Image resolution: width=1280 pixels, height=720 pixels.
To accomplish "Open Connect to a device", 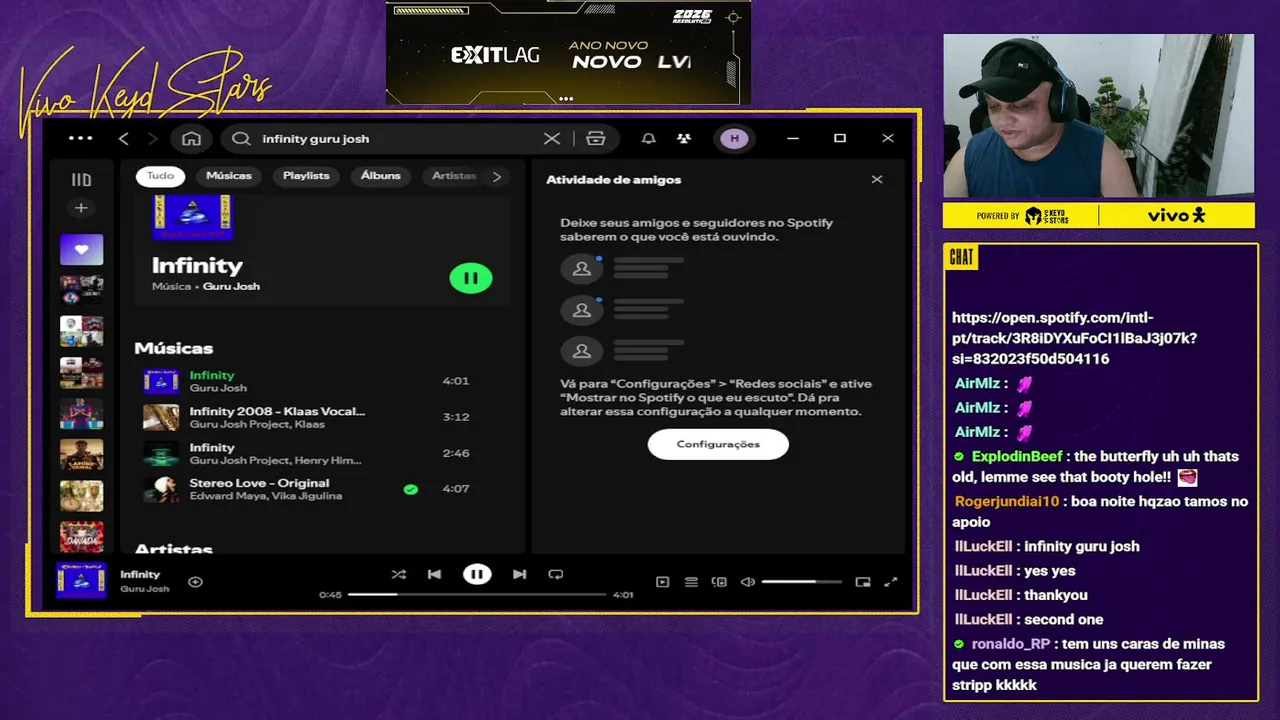I will (x=718, y=582).
